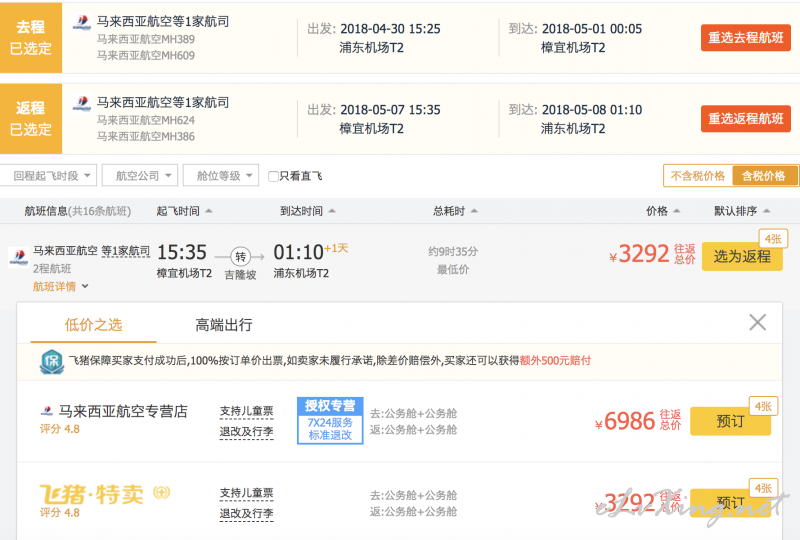This screenshot has height=540, width=800.
Task: Click 等1家航司 link in flight listing
Action: point(126,251)
